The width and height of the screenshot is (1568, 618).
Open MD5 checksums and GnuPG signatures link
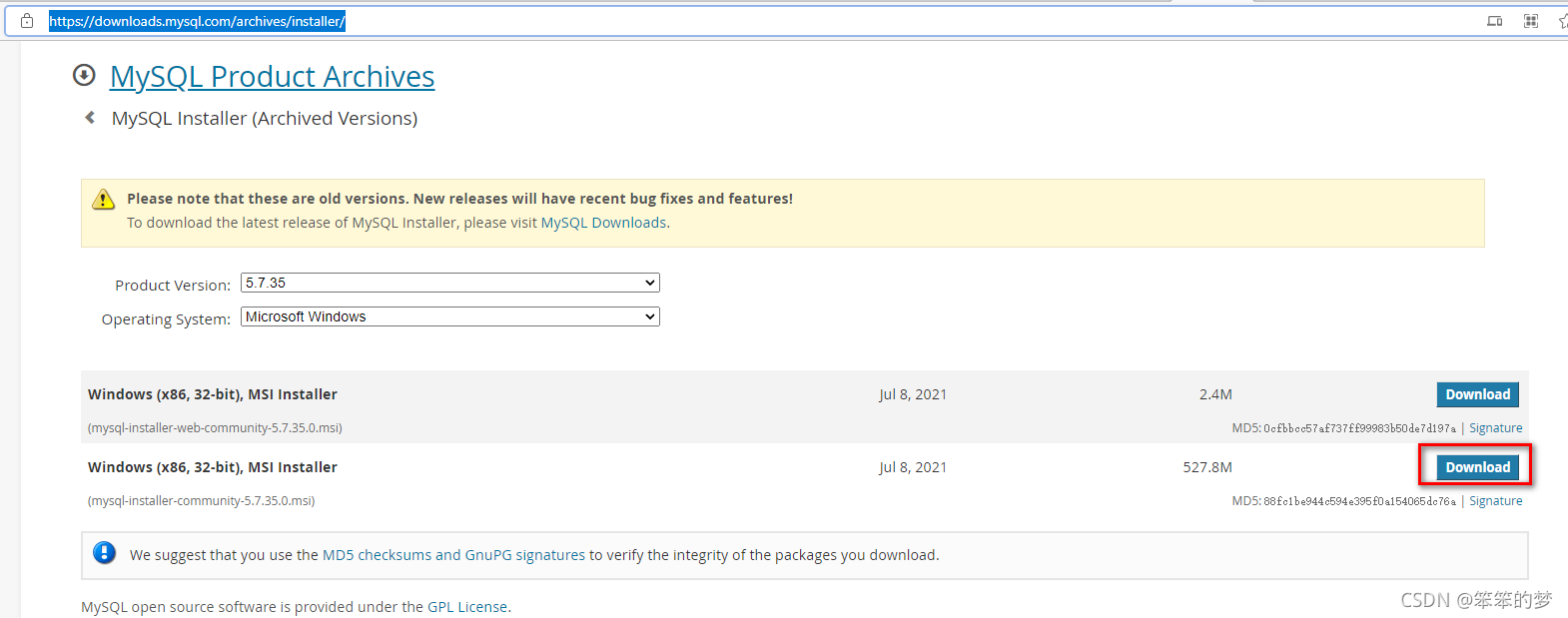[453, 555]
